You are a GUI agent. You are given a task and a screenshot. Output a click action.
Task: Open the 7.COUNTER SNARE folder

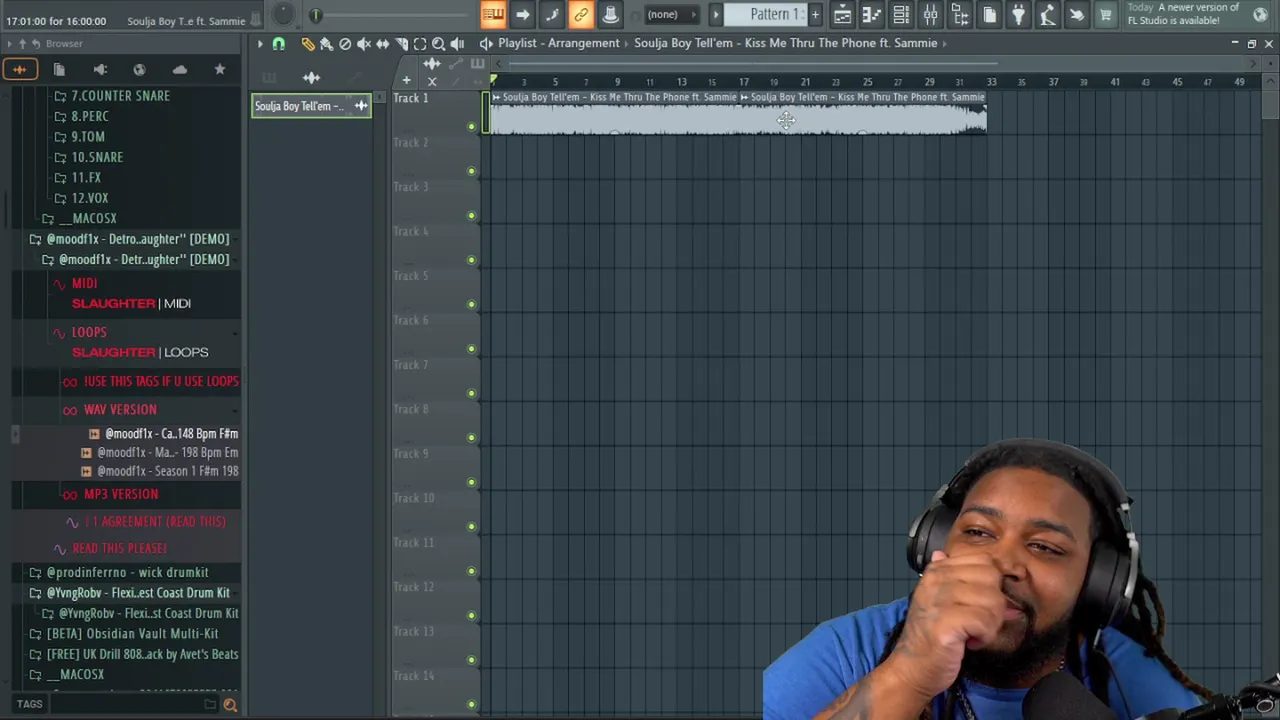coord(120,96)
